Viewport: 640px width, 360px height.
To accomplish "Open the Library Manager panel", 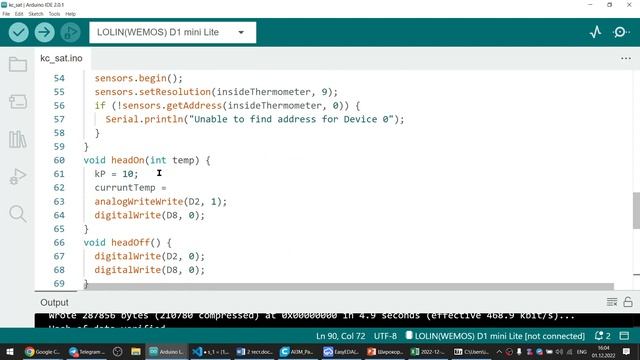I will tap(18, 139).
